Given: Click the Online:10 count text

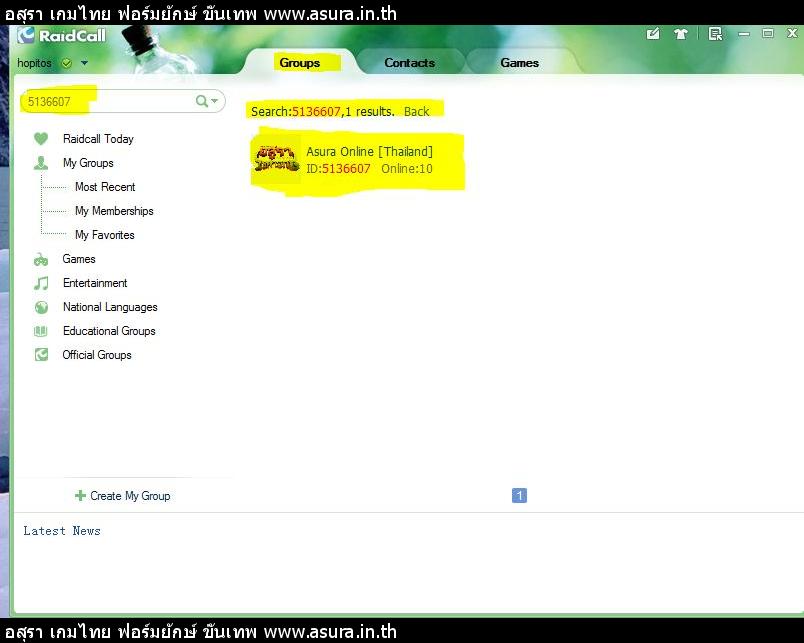Looking at the screenshot, I should click(407, 168).
